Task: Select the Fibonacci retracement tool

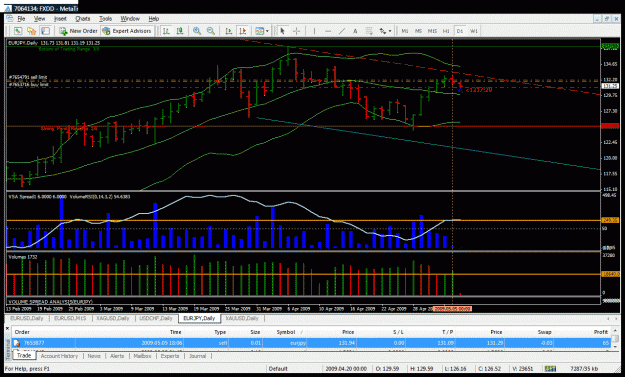Action: tap(369, 31)
